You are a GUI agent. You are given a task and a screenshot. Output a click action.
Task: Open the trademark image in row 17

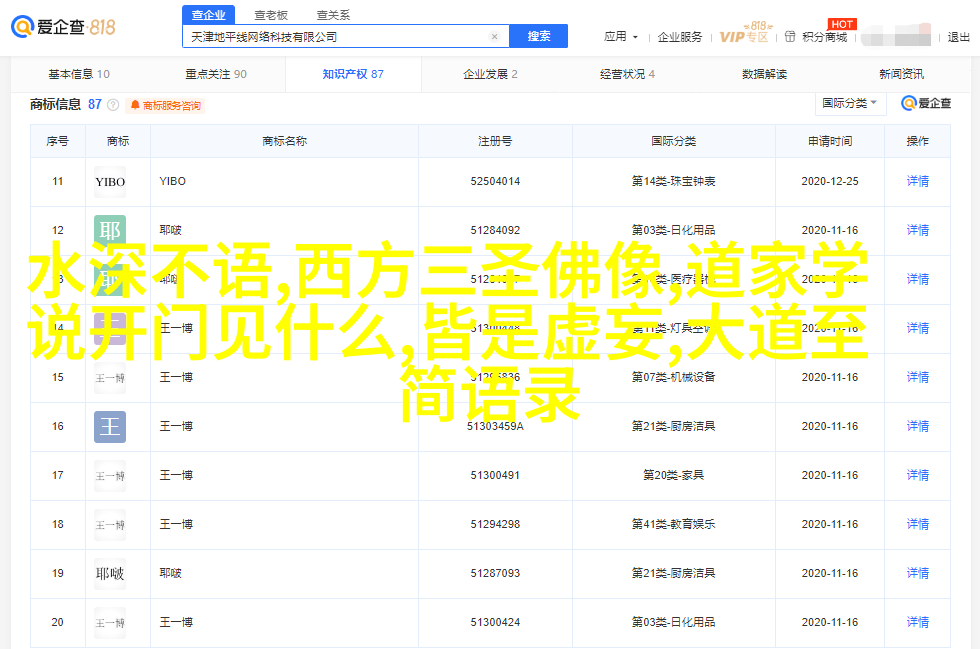point(110,476)
